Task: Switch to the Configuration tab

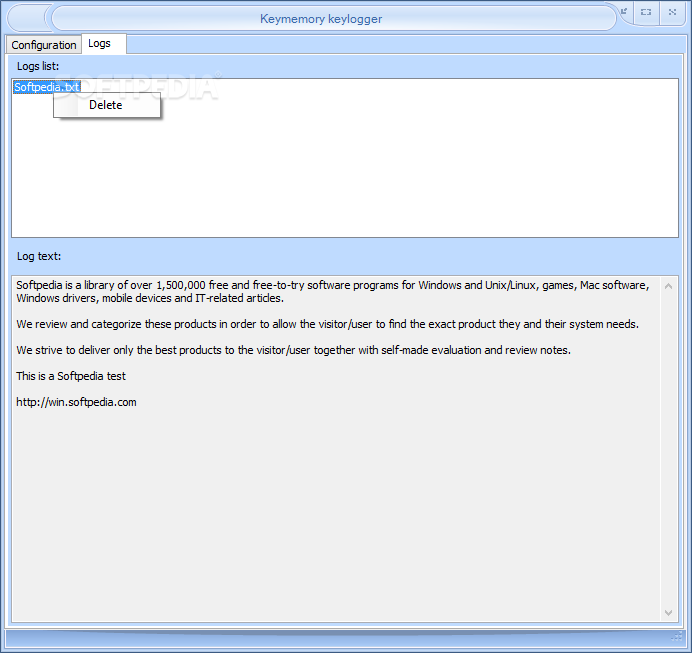Action: [x=44, y=45]
